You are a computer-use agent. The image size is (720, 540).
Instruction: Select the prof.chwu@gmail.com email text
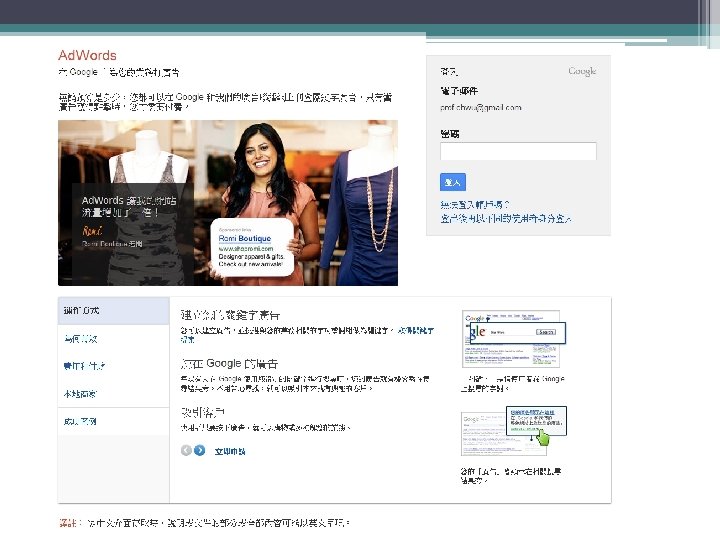pyautogui.click(x=480, y=107)
